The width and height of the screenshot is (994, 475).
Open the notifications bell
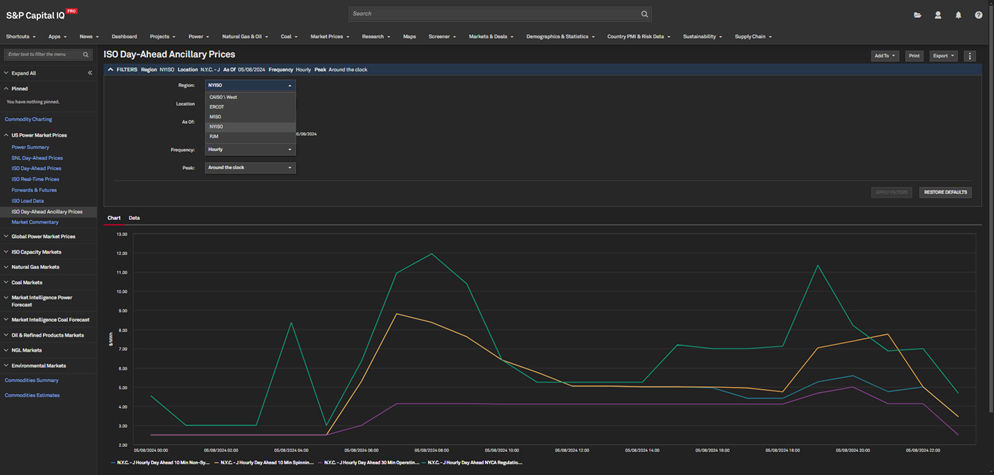click(x=958, y=15)
